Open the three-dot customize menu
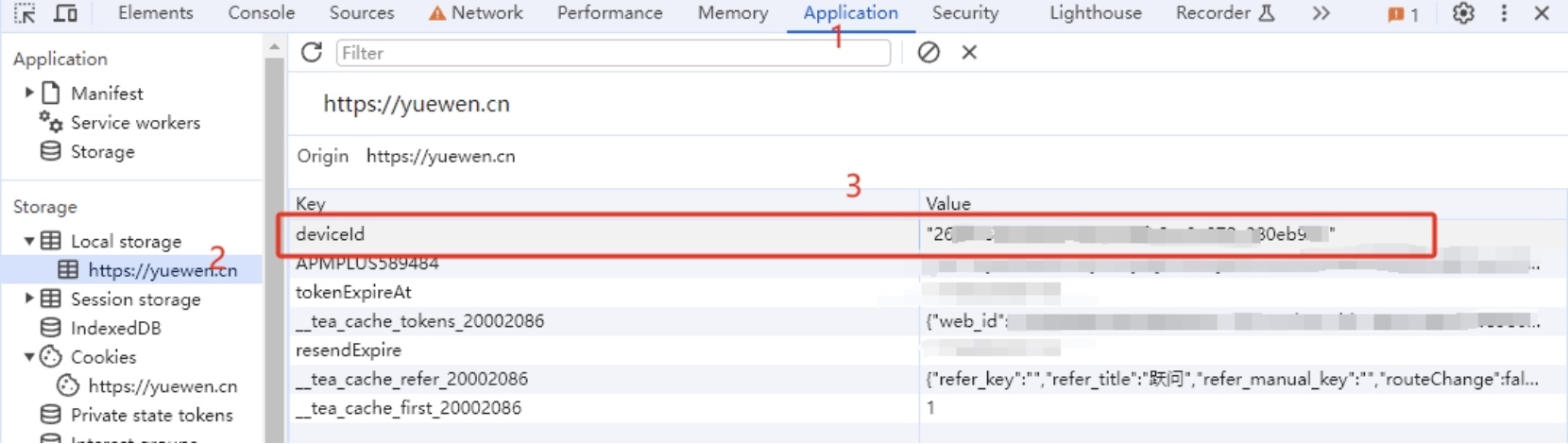The image size is (1568, 444). pyautogui.click(x=1504, y=13)
